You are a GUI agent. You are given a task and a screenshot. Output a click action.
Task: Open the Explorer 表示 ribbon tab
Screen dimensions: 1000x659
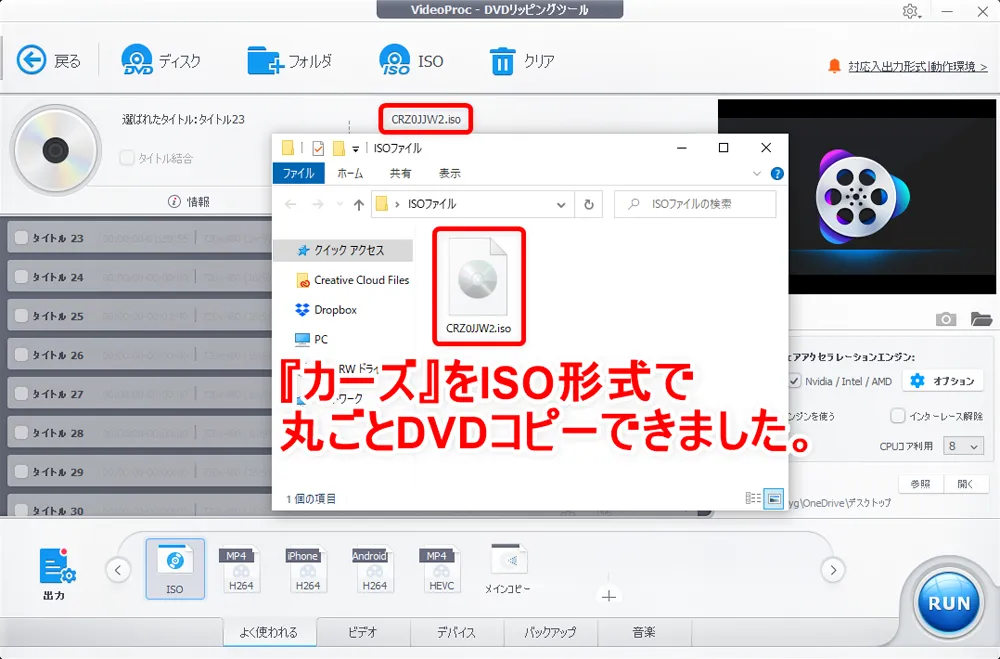(449, 173)
